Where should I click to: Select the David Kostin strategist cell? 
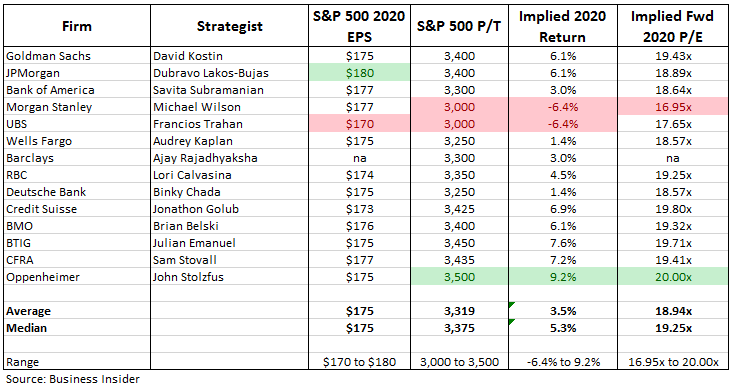tap(230, 56)
